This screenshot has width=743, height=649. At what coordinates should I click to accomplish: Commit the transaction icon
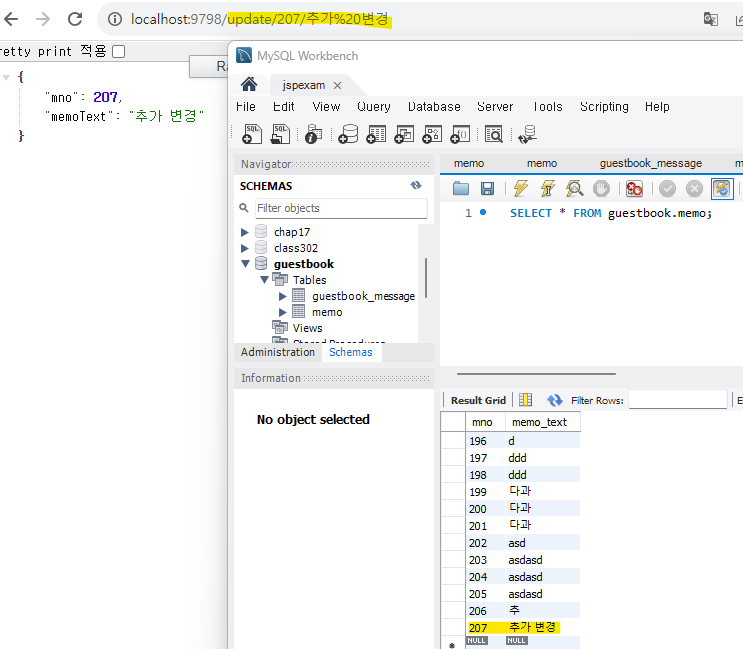pos(667,189)
